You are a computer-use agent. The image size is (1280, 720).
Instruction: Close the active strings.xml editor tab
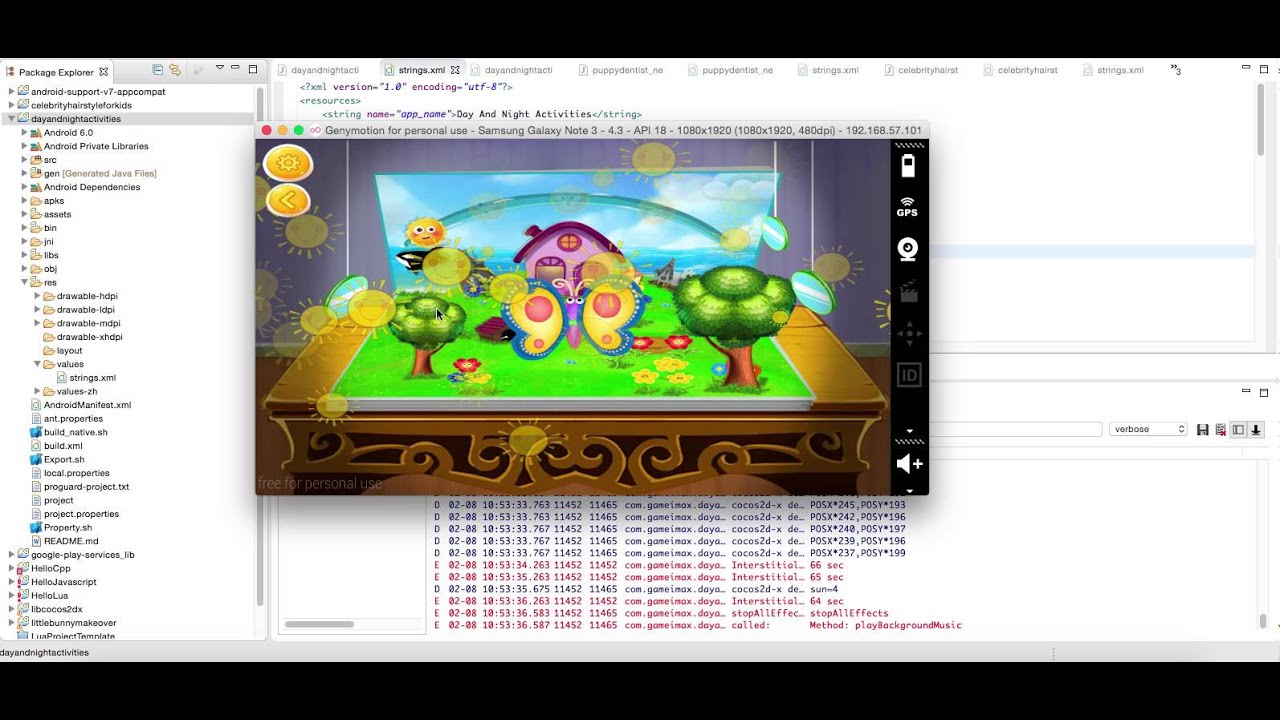(455, 70)
